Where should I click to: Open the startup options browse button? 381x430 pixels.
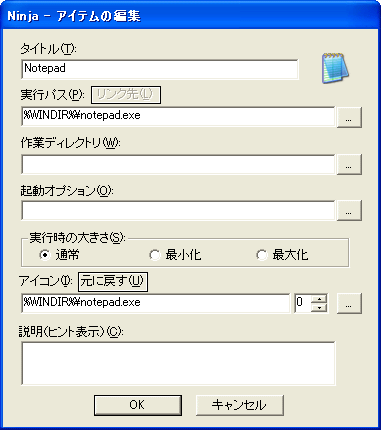click(349, 210)
